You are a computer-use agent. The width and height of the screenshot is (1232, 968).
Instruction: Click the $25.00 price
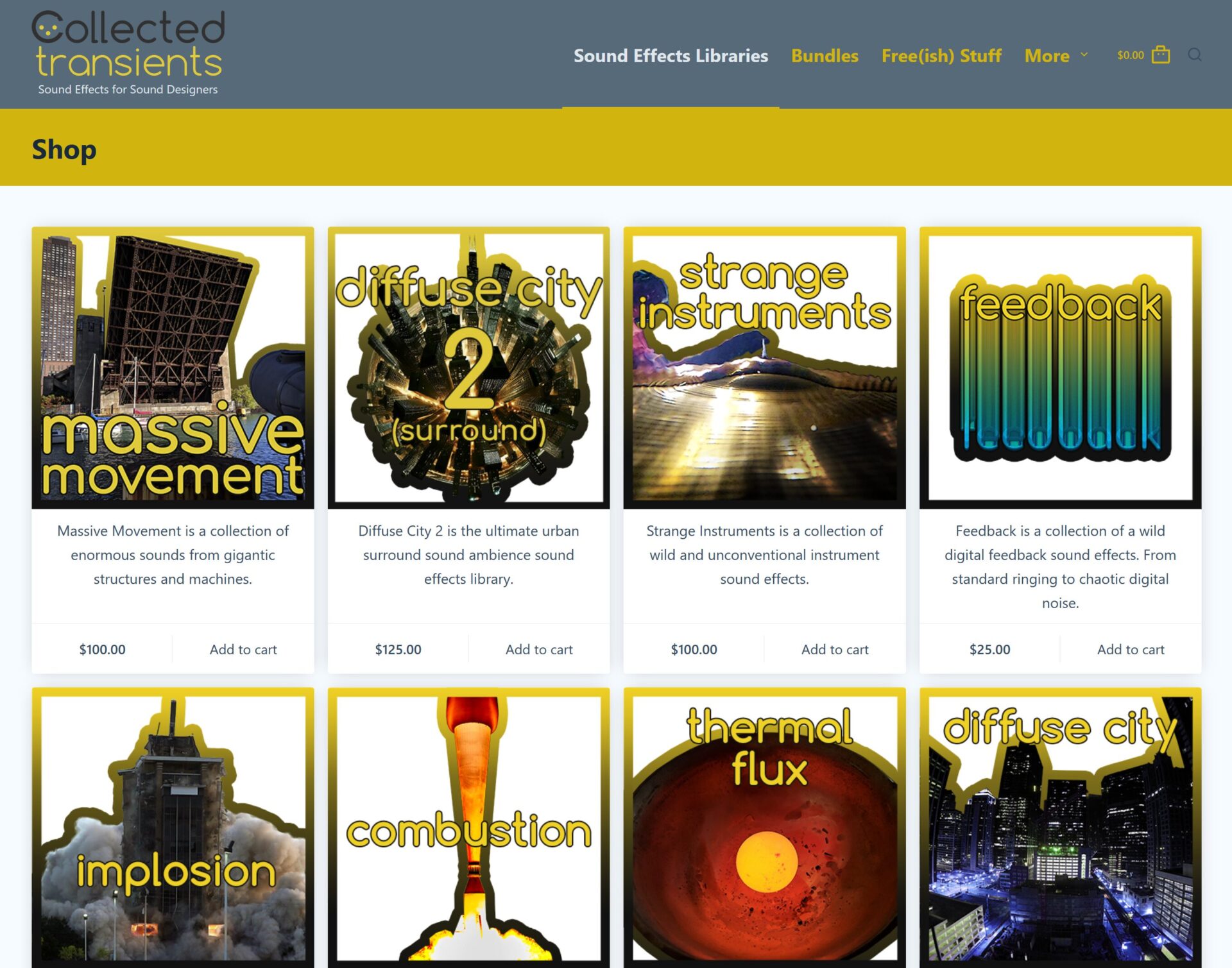click(989, 649)
